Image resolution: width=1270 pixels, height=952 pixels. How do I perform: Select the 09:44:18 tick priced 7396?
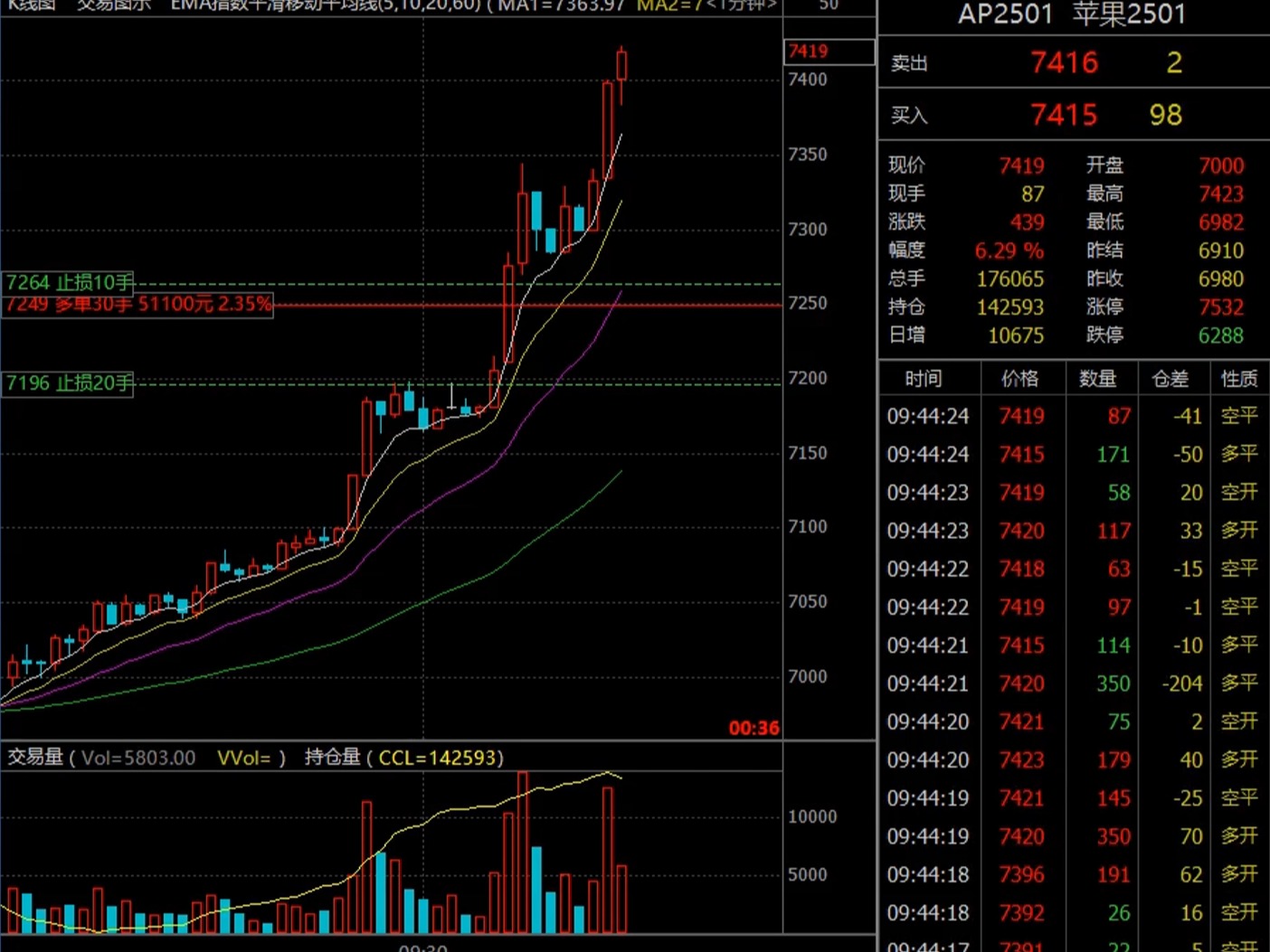pyautogui.click(x=1073, y=874)
